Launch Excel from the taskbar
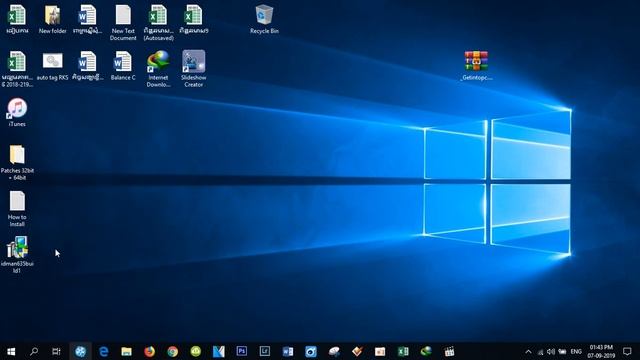The image size is (640, 360). (403, 351)
